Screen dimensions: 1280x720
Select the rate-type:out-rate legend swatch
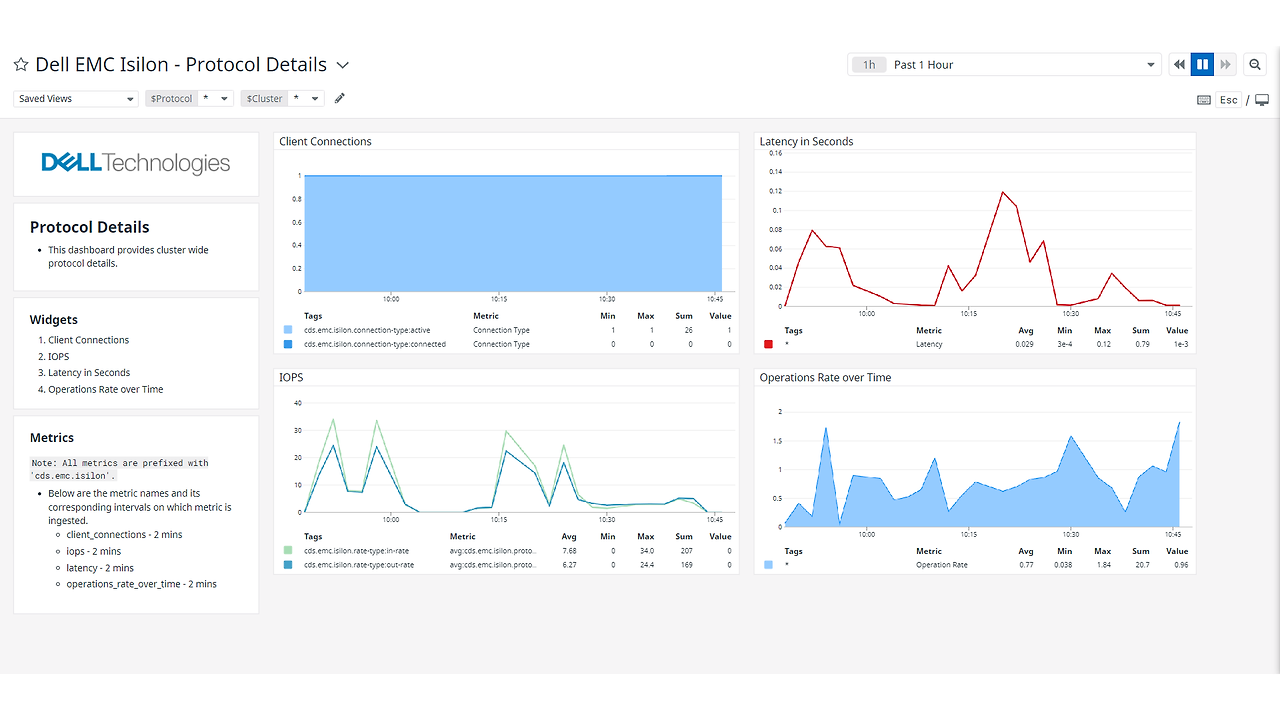[288, 565]
